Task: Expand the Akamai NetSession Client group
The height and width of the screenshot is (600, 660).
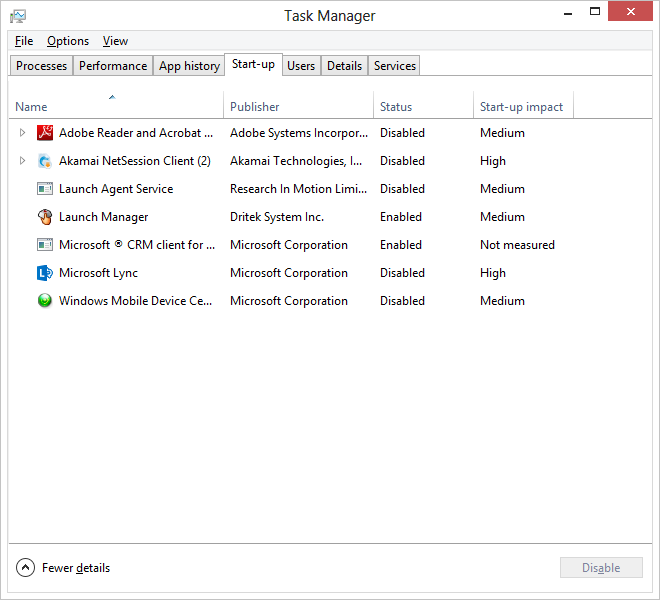Action: [x=22, y=161]
